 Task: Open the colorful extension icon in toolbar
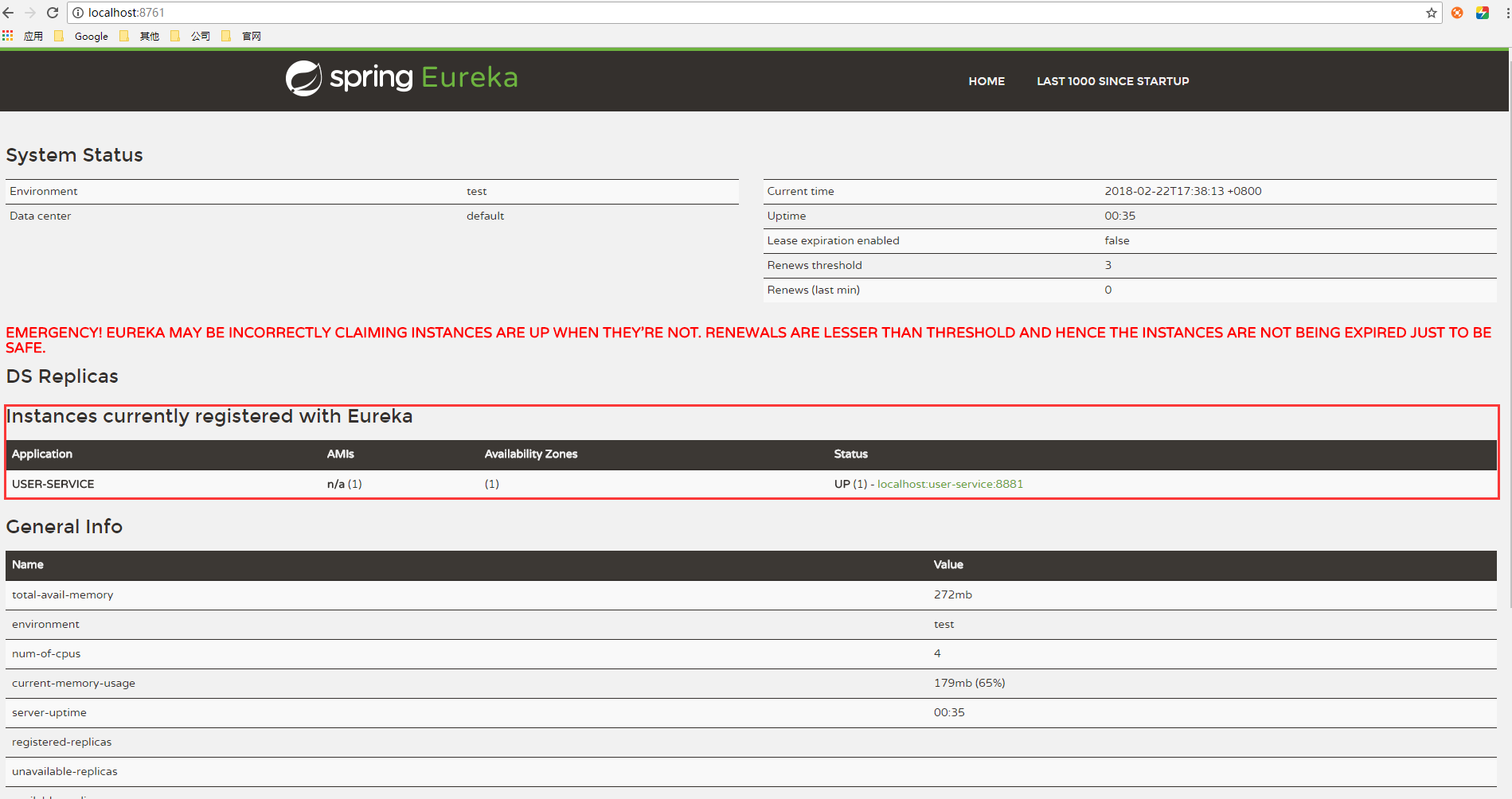[1483, 13]
